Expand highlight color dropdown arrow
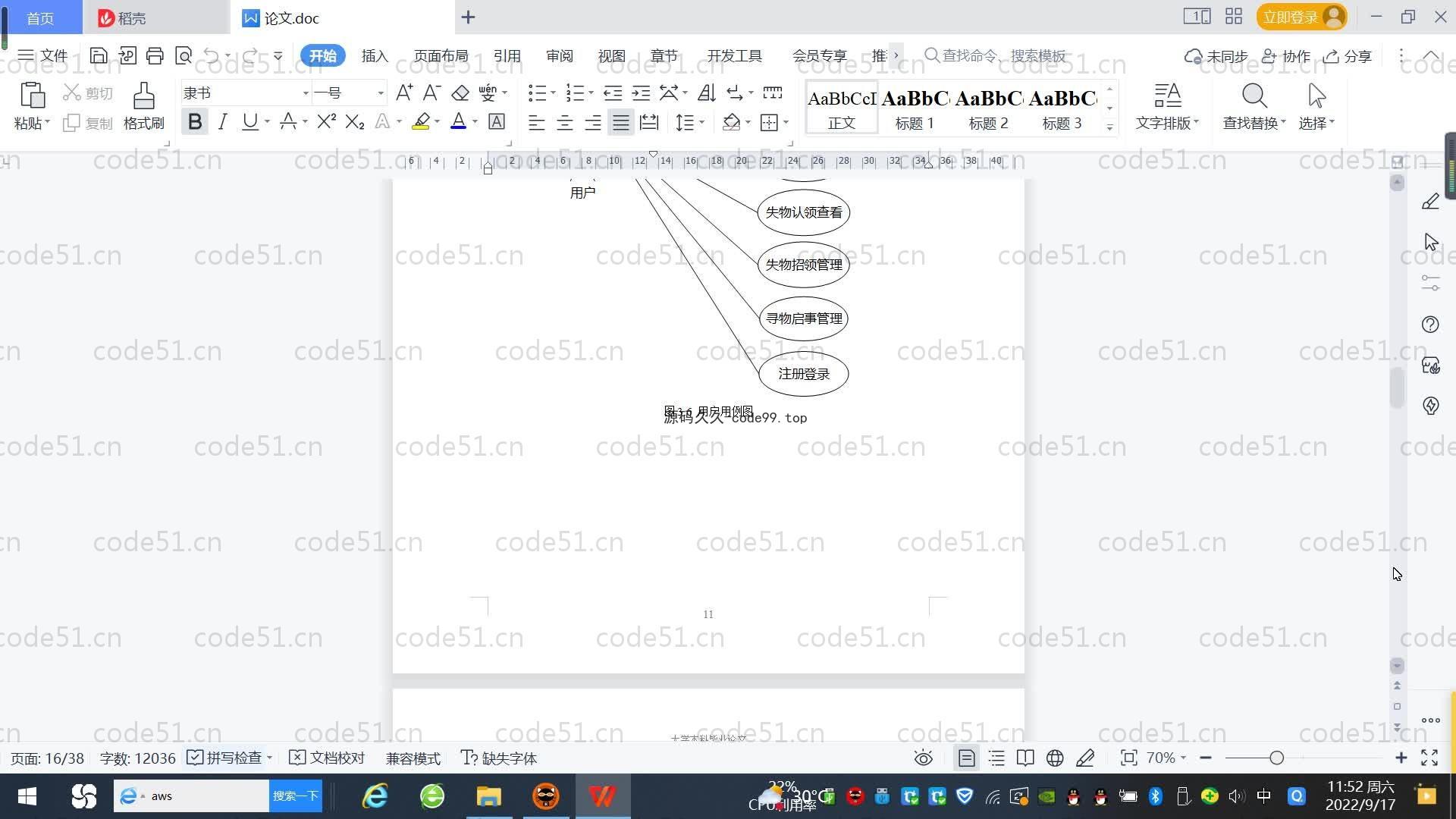This screenshot has width=1456, height=819. coord(438,122)
